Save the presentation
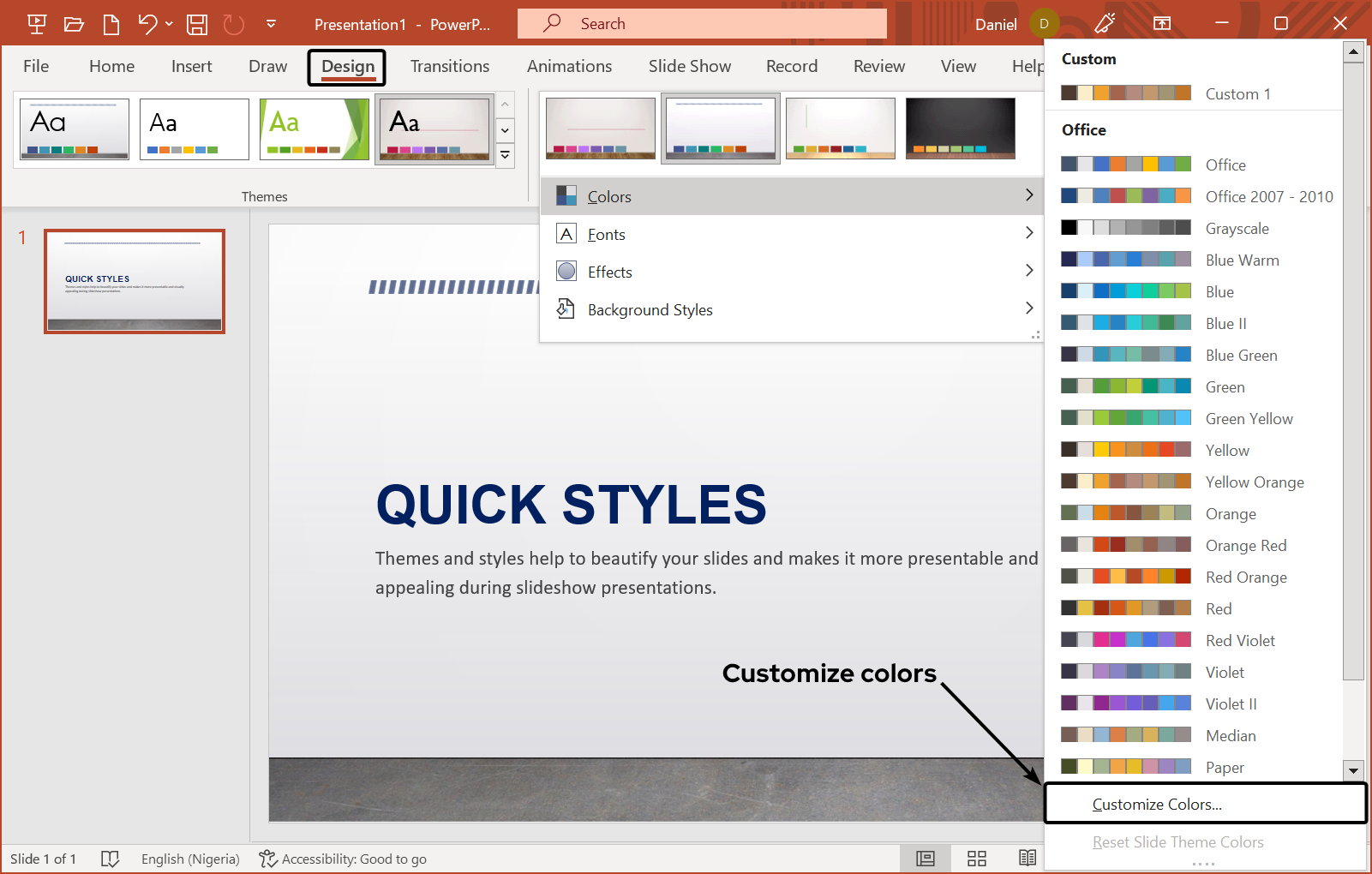The height and width of the screenshot is (874, 1372). coord(195,23)
